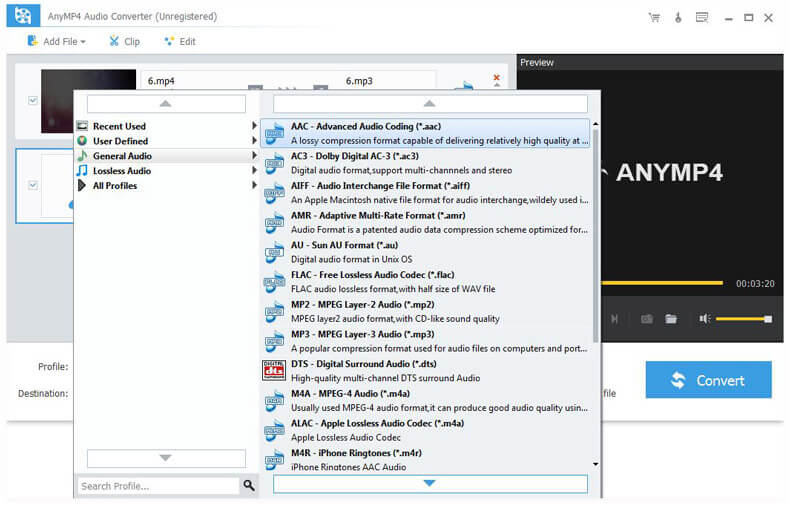Mute audio with the speaker icon

pos(704,319)
